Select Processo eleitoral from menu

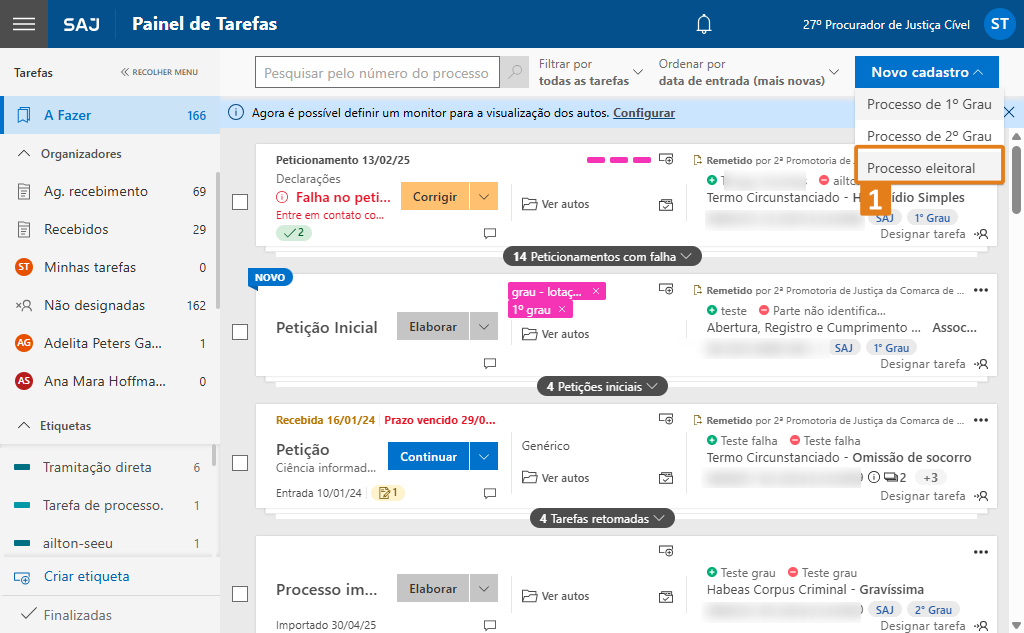point(921,168)
